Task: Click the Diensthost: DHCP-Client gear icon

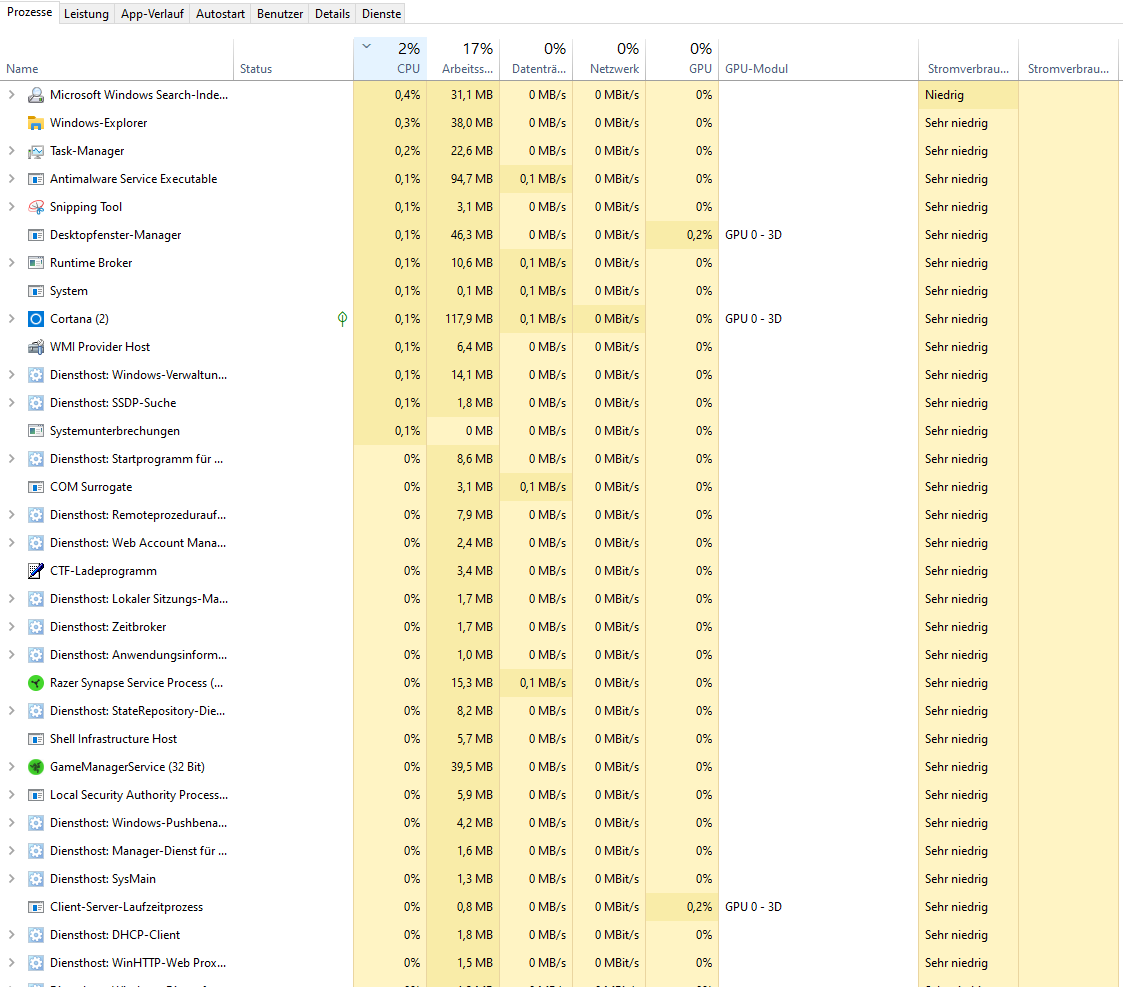Action: [36, 935]
